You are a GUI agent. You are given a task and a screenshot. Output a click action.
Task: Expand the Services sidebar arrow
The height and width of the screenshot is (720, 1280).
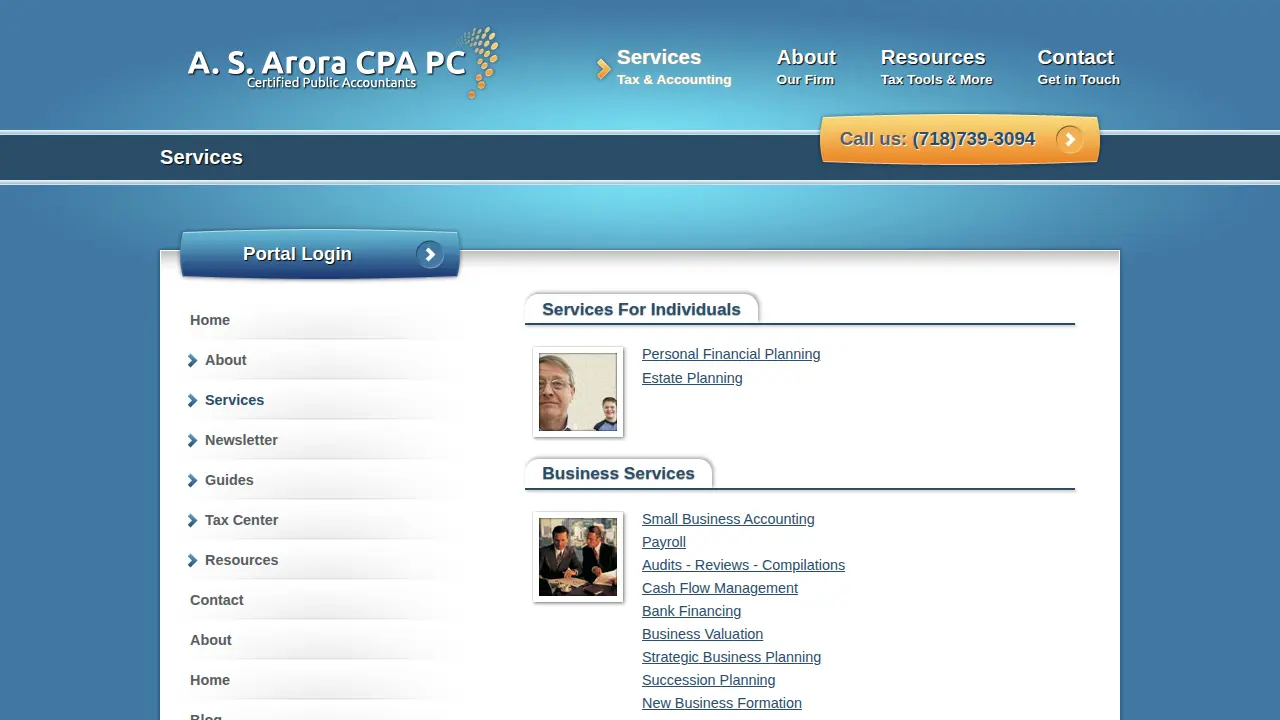(x=192, y=401)
